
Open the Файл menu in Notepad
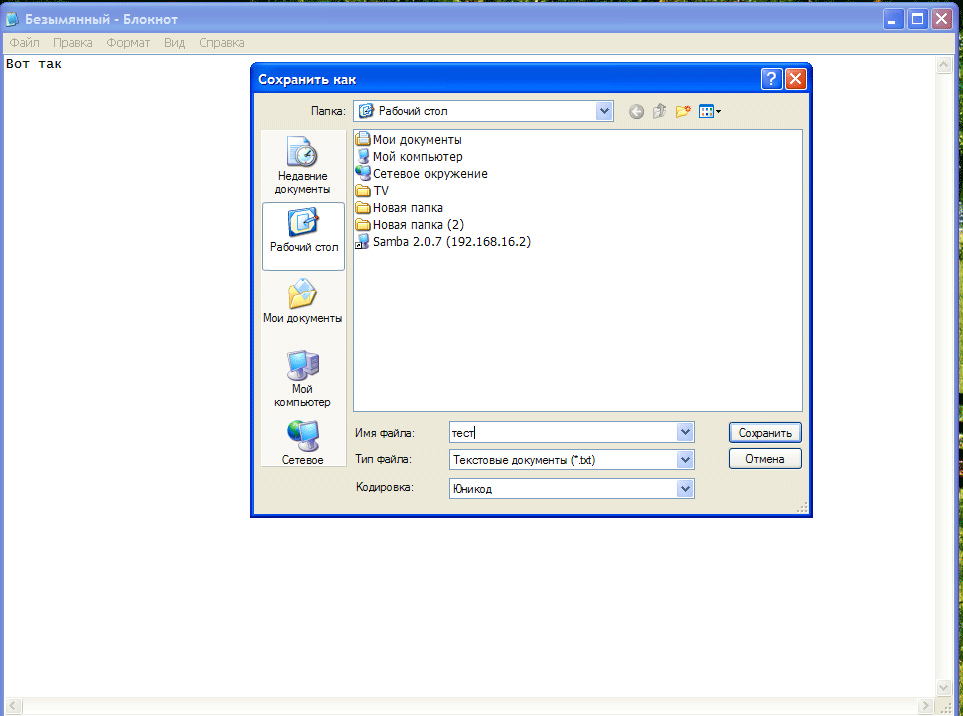25,42
